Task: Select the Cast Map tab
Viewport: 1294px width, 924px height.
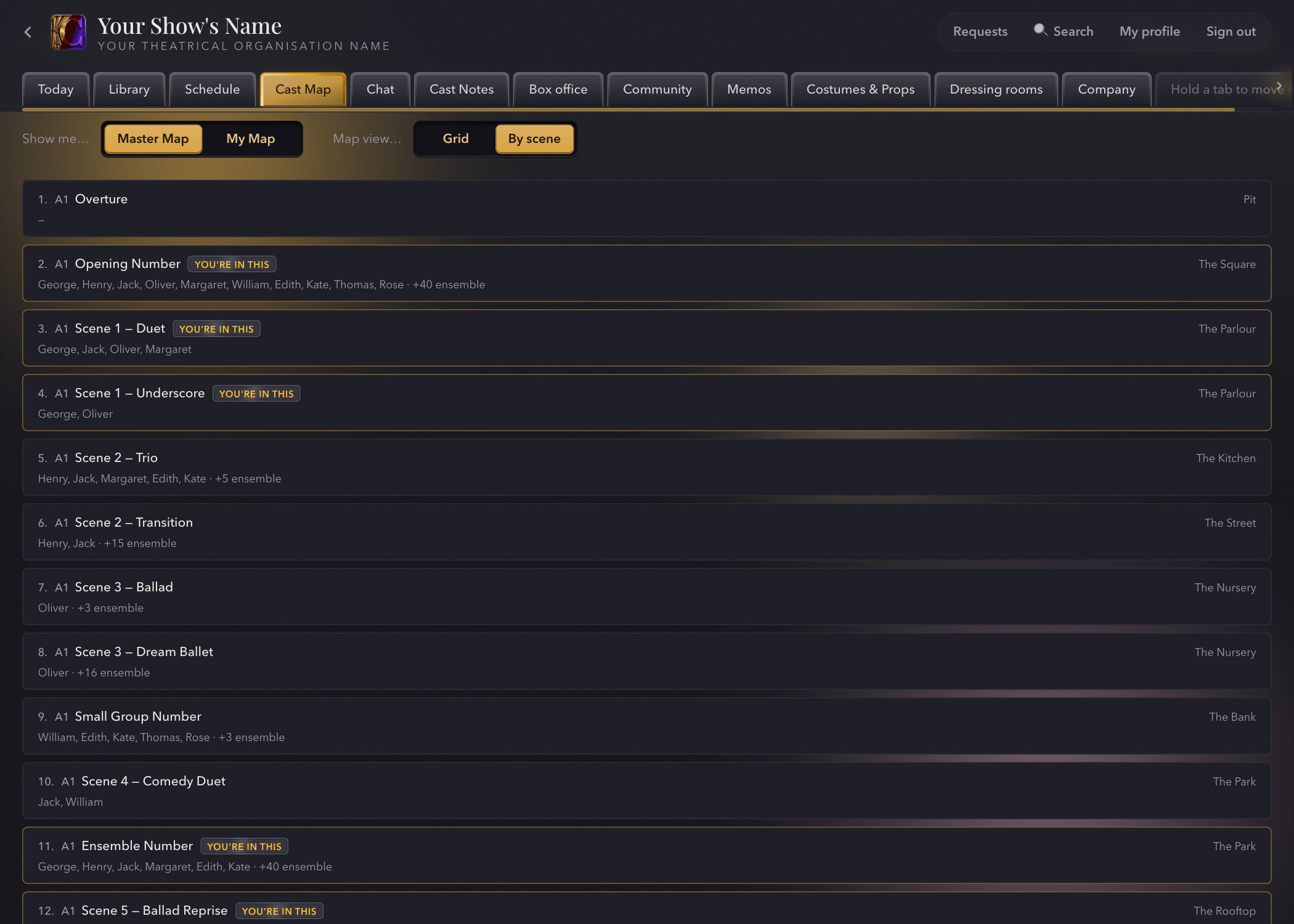Action: tap(303, 89)
